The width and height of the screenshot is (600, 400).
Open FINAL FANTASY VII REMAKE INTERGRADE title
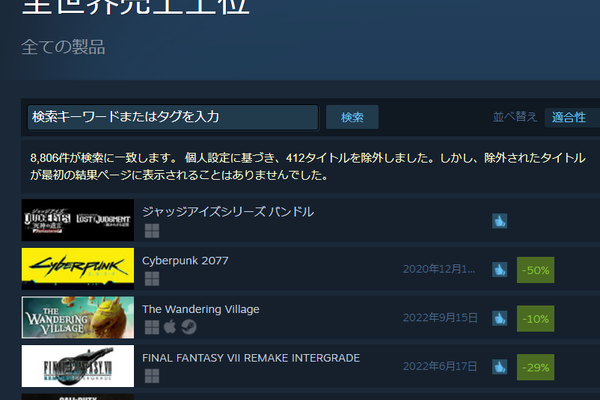click(251, 358)
